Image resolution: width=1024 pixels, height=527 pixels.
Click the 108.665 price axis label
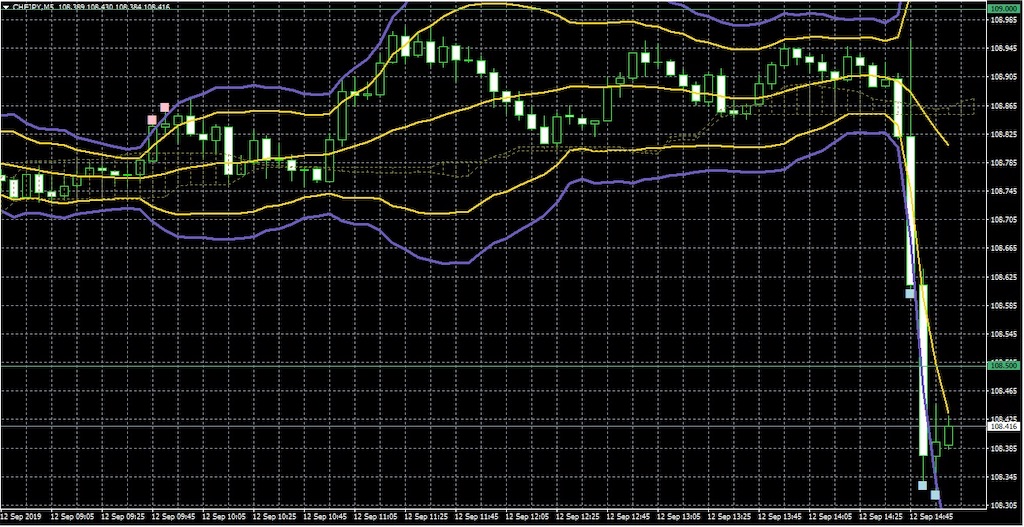1004,249
